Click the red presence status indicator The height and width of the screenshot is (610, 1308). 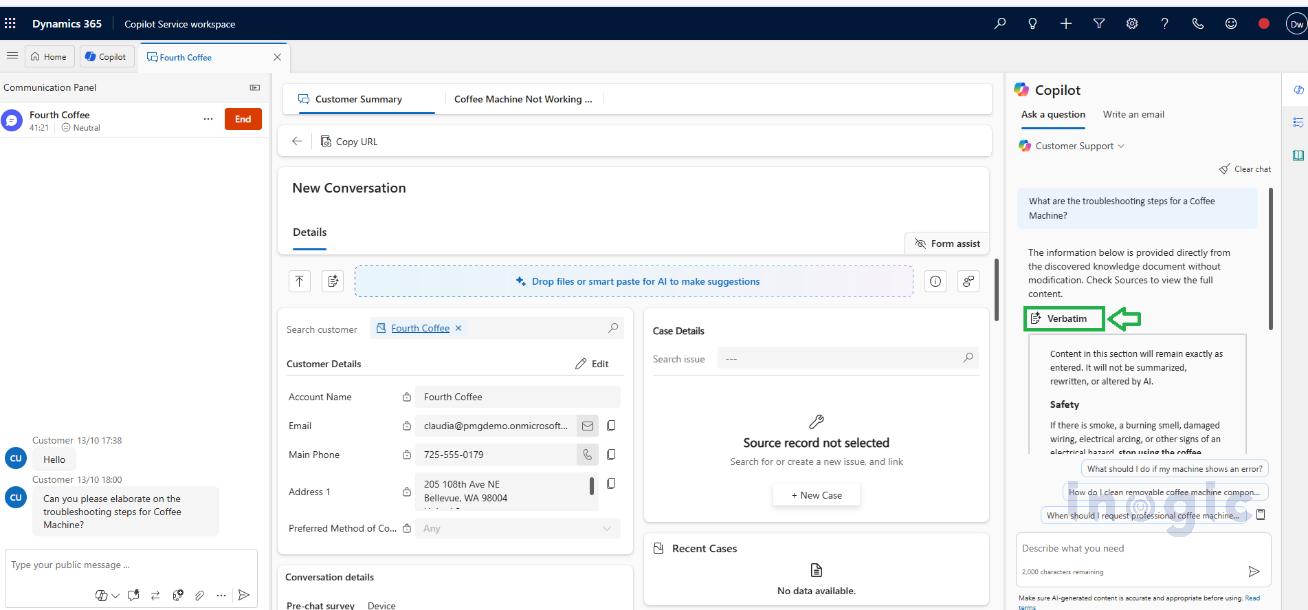1264,23
